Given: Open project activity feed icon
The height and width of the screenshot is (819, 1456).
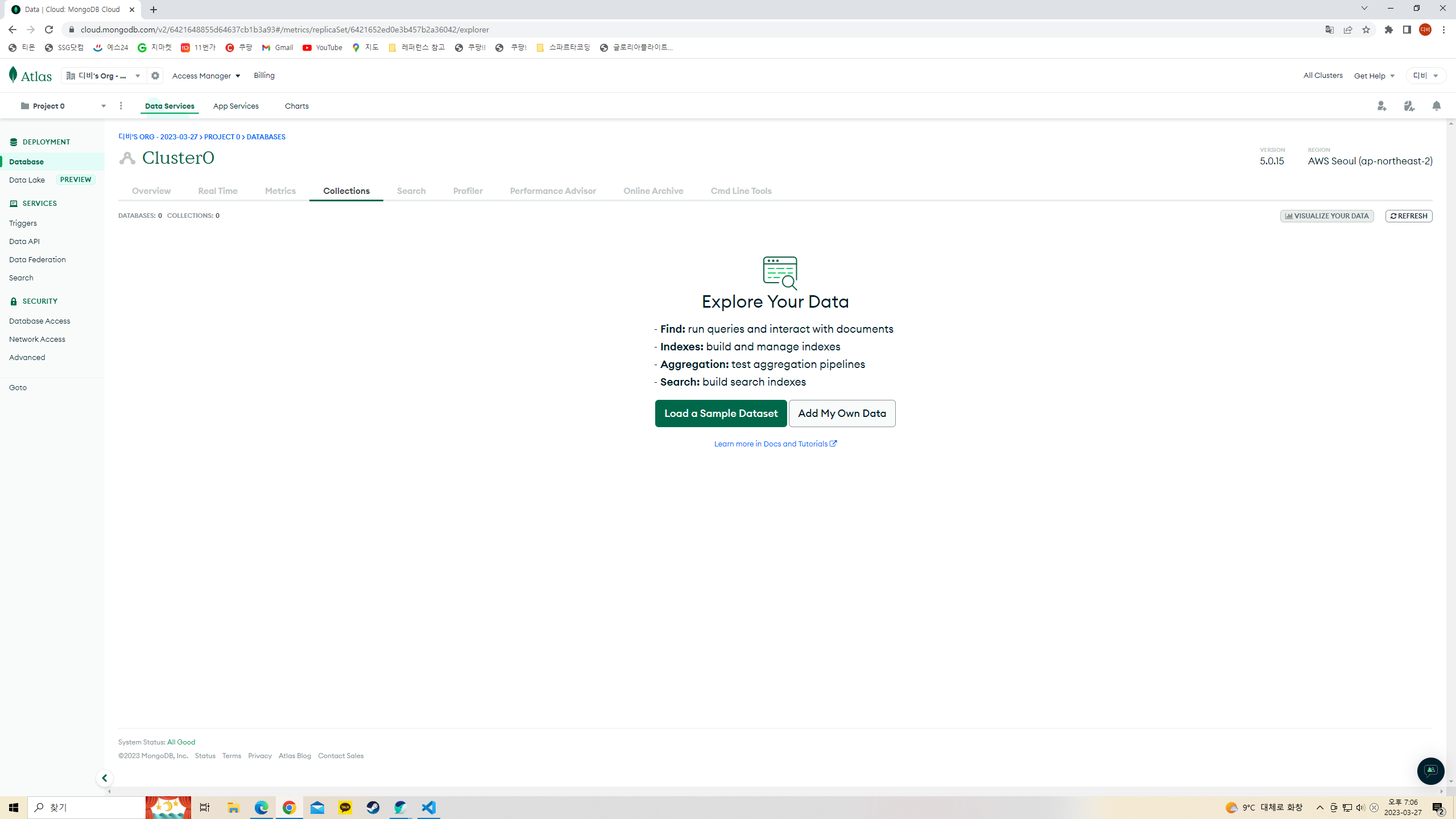Looking at the screenshot, I should (1409, 106).
